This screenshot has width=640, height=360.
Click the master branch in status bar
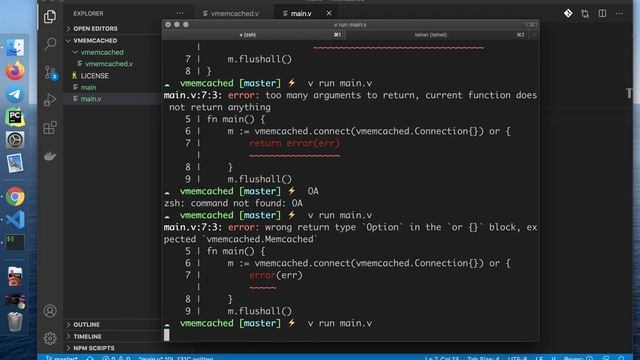point(62,358)
